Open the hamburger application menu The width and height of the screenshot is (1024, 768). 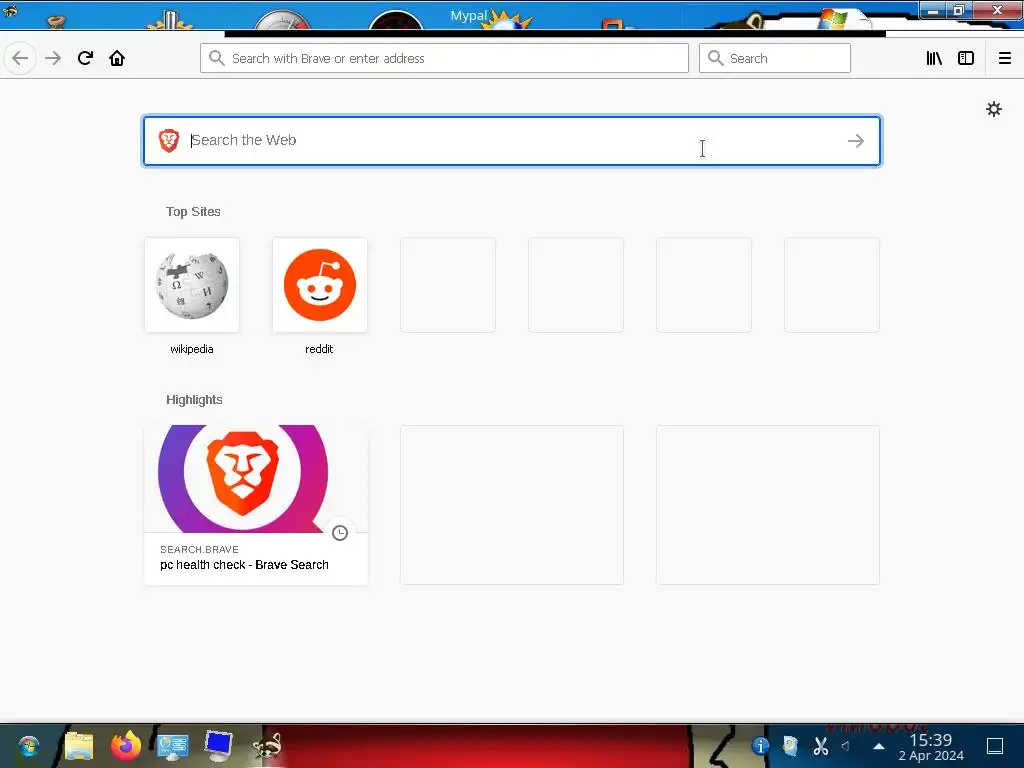point(1005,58)
